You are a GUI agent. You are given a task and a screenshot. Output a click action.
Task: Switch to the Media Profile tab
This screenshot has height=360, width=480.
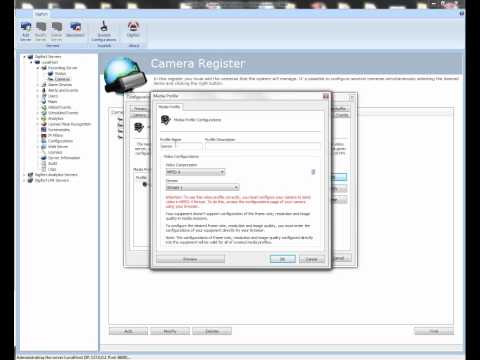point(169,107)
